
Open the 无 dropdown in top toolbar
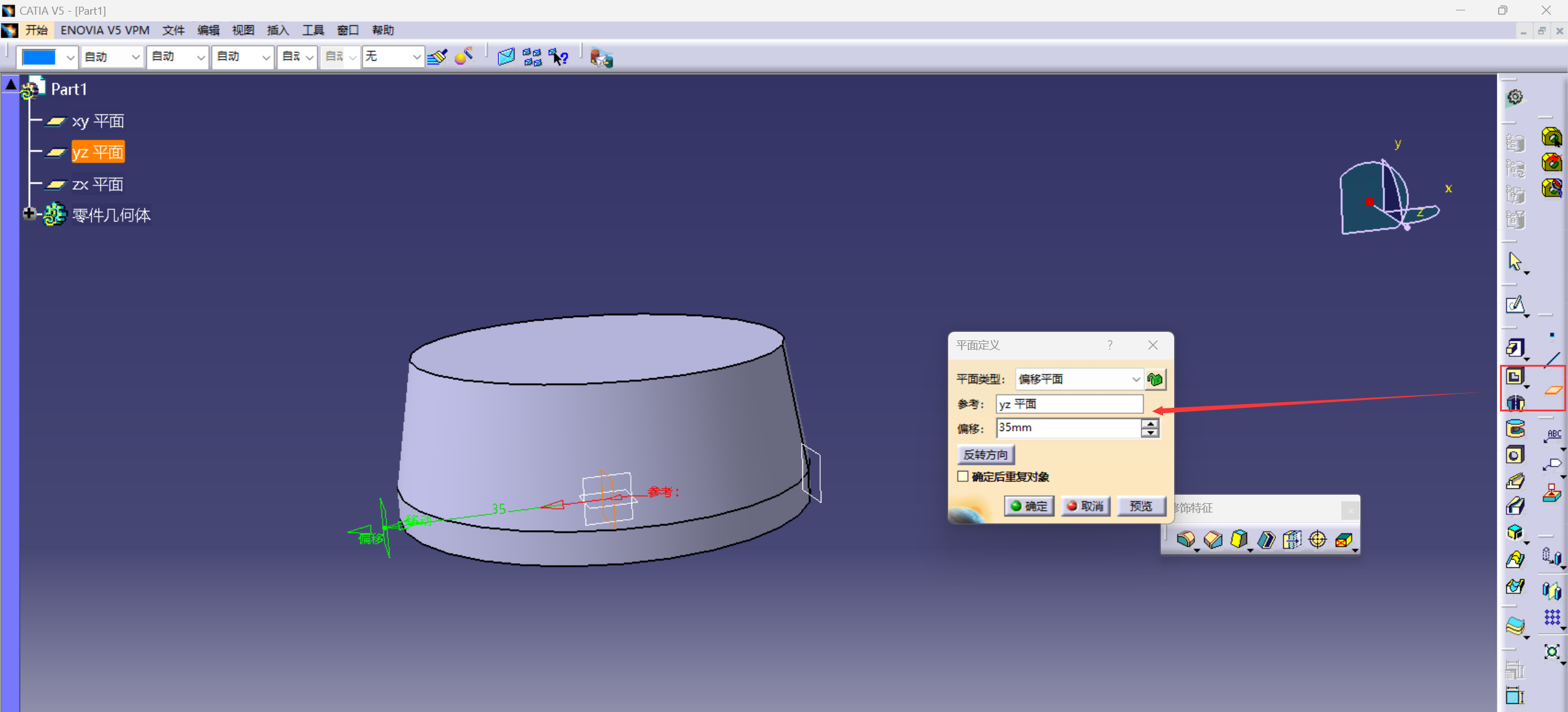pyautogui.click(x=417, y=58)
